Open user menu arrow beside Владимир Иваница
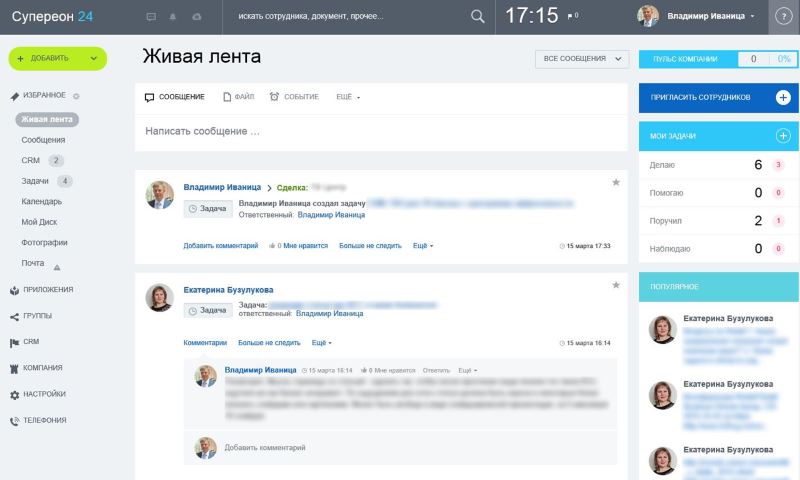 tap(752, 16)
